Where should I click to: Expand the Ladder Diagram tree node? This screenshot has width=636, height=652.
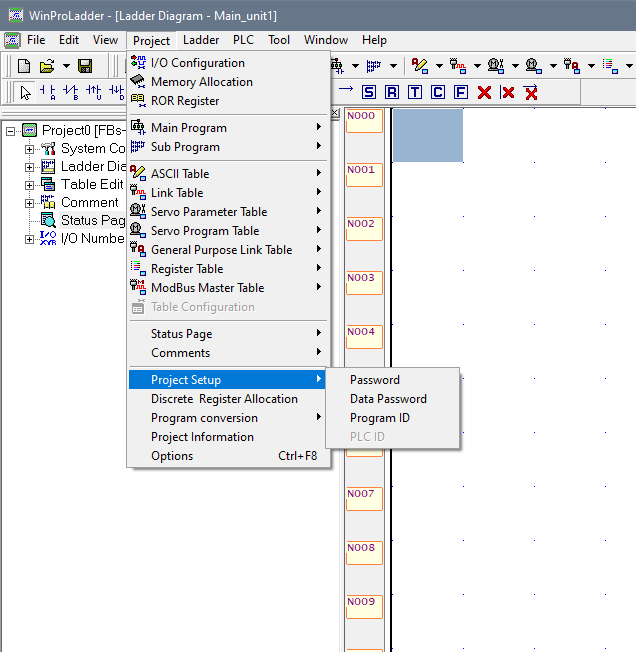29,167
